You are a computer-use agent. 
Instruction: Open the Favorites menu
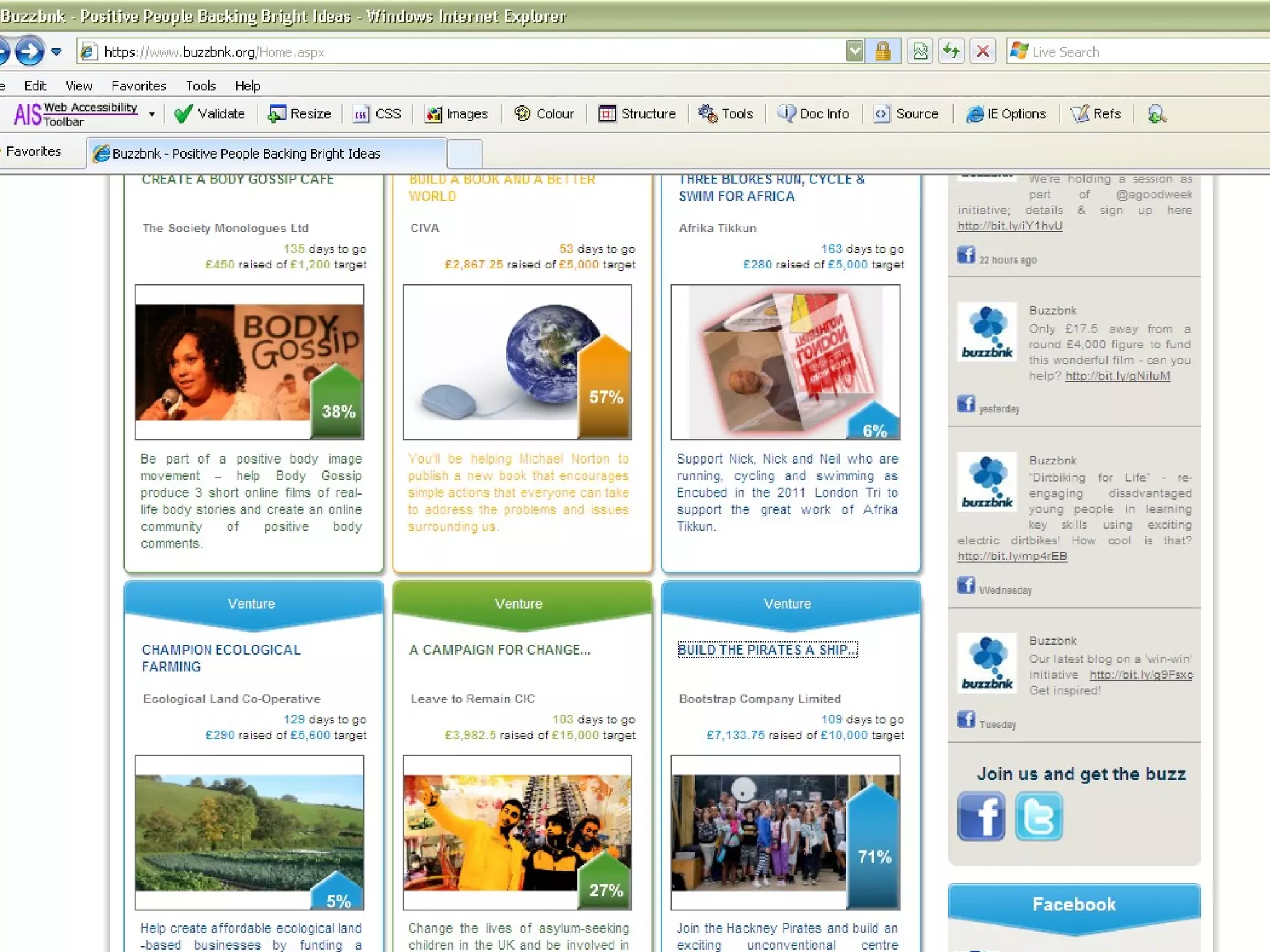(138, 86)
